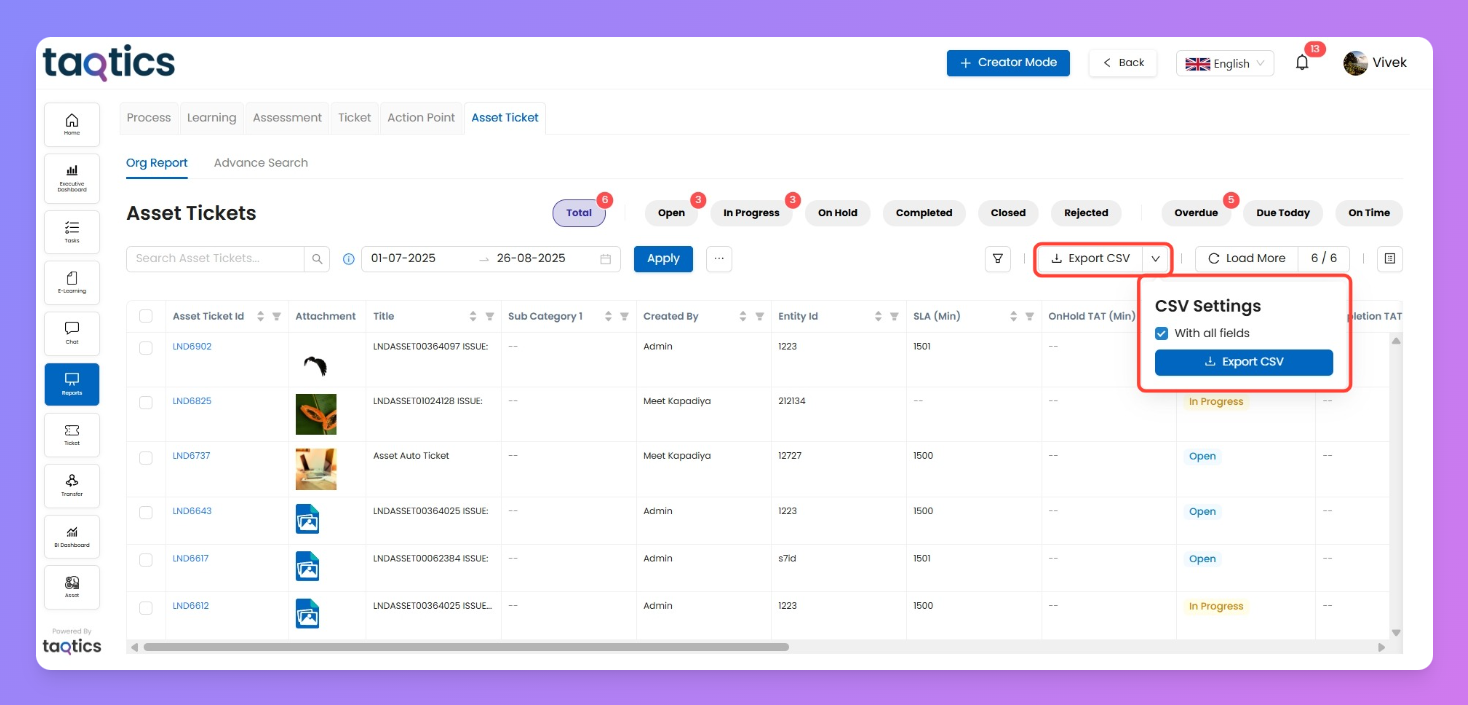Screen dimensions: 1468x705
Task: Open ticket link LND6825
Action: point(192,401)
